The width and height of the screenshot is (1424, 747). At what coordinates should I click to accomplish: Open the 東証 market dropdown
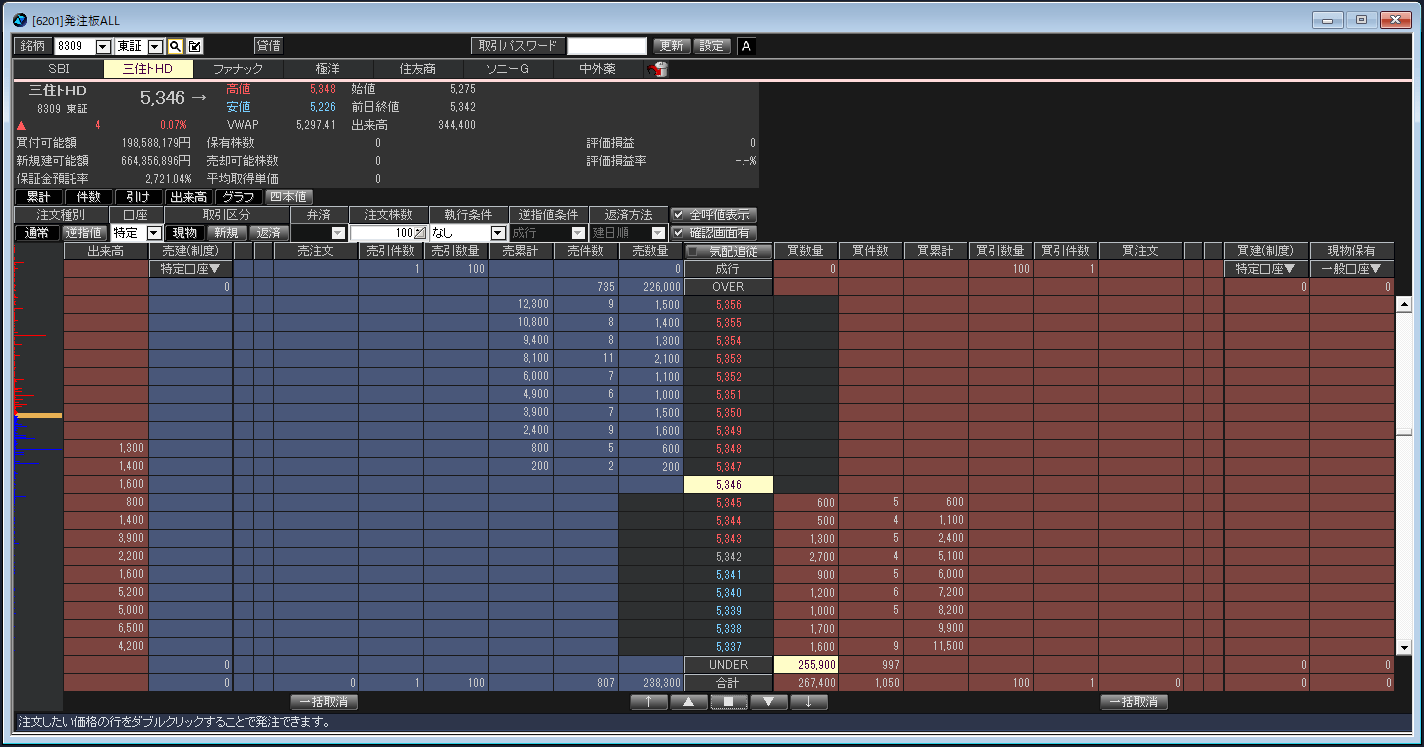pyautogui.click(x=155, y=47)
